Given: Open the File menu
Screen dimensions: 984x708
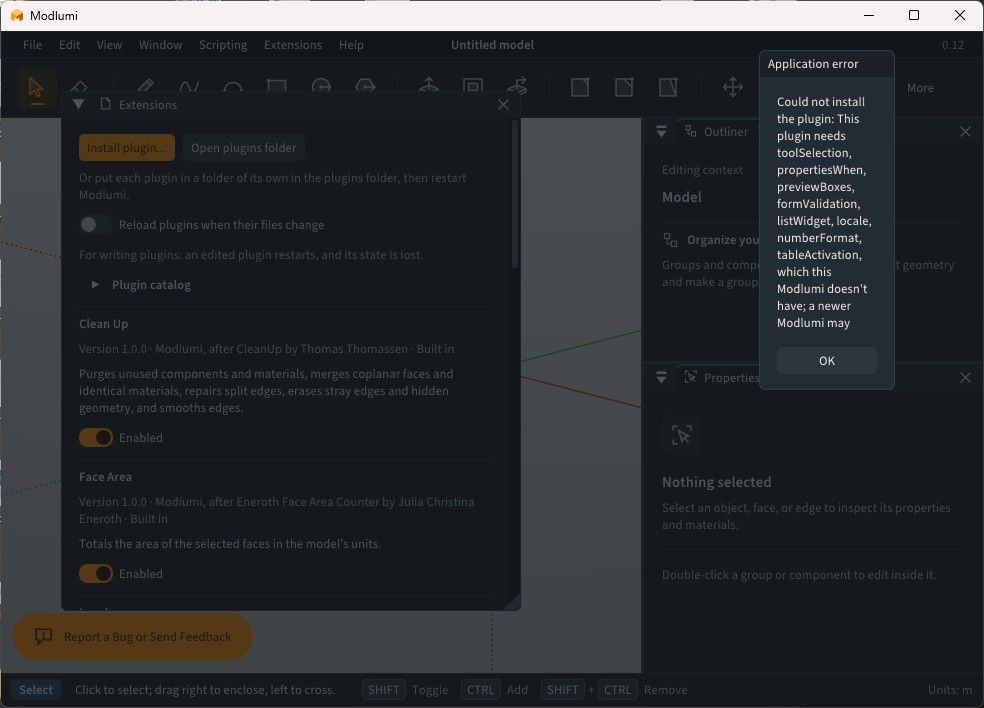Looking at the screenshot, I should coord(33,45).
